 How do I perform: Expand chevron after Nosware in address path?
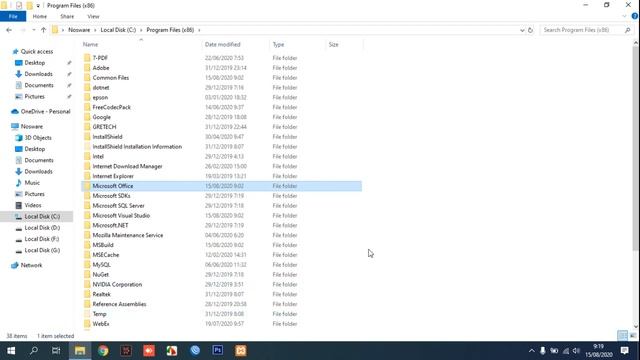tap(95, 30)
